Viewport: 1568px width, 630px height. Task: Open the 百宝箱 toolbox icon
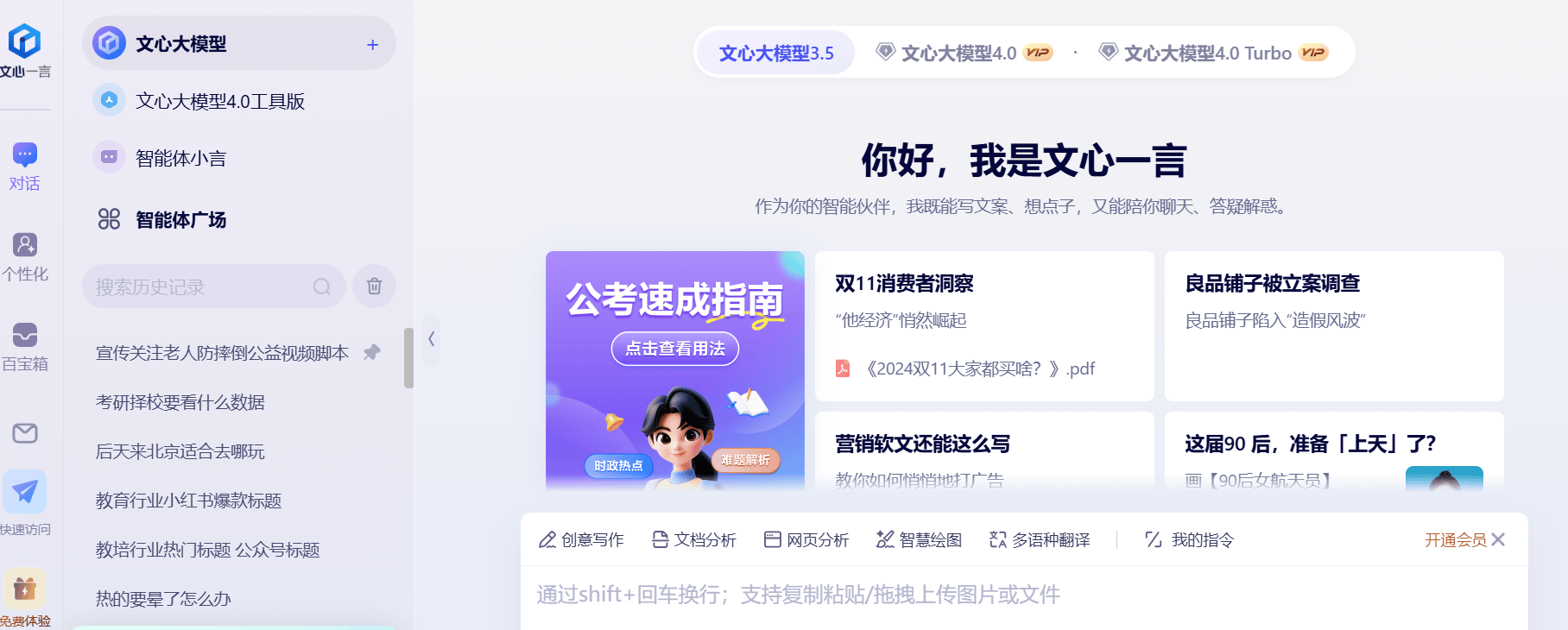click(x=25, y=335)
